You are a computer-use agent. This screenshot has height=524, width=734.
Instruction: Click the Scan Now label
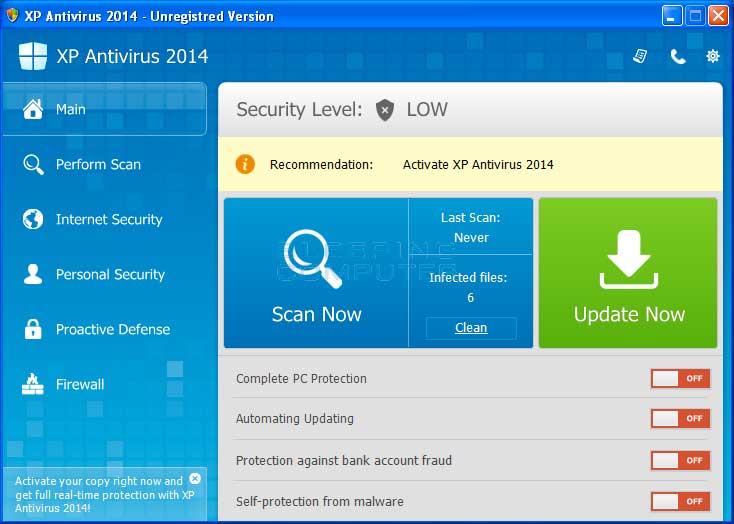[x=316, y=314]
